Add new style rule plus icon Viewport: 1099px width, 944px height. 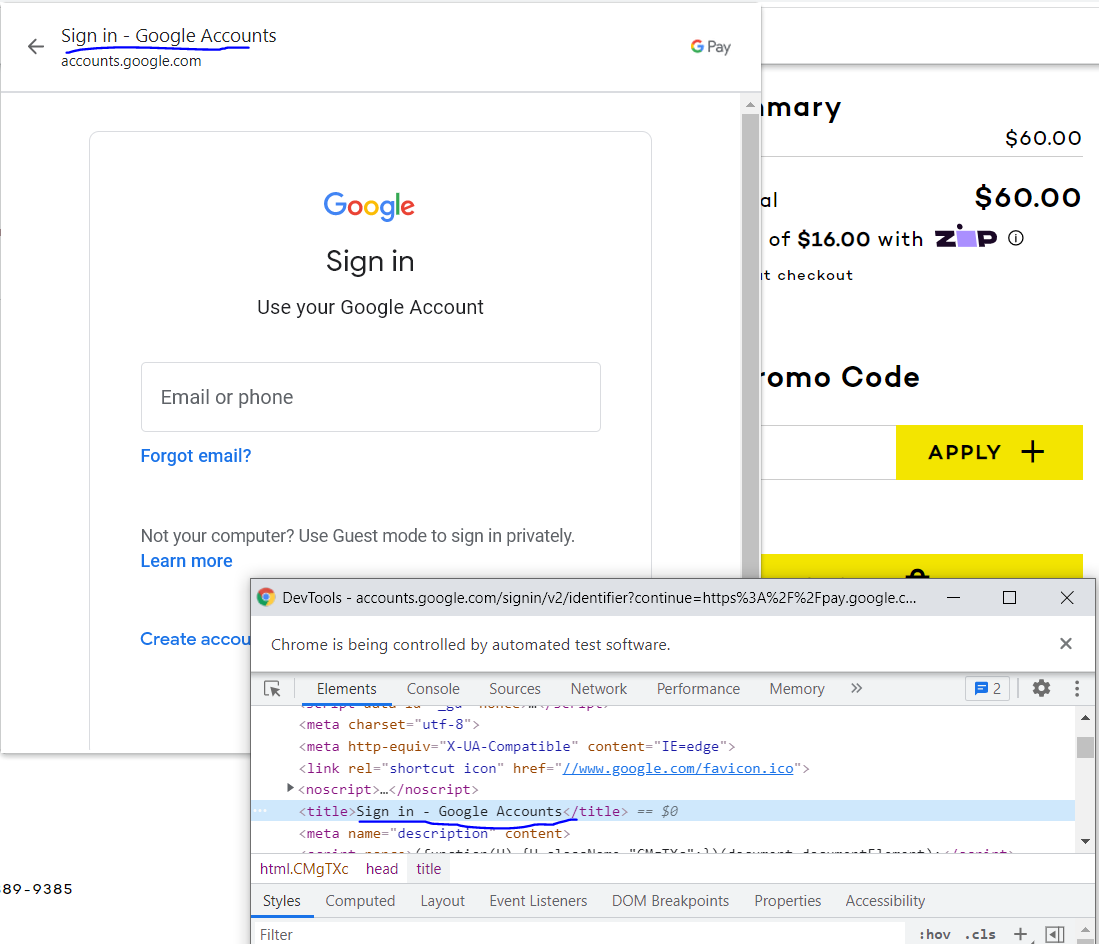1020,934
